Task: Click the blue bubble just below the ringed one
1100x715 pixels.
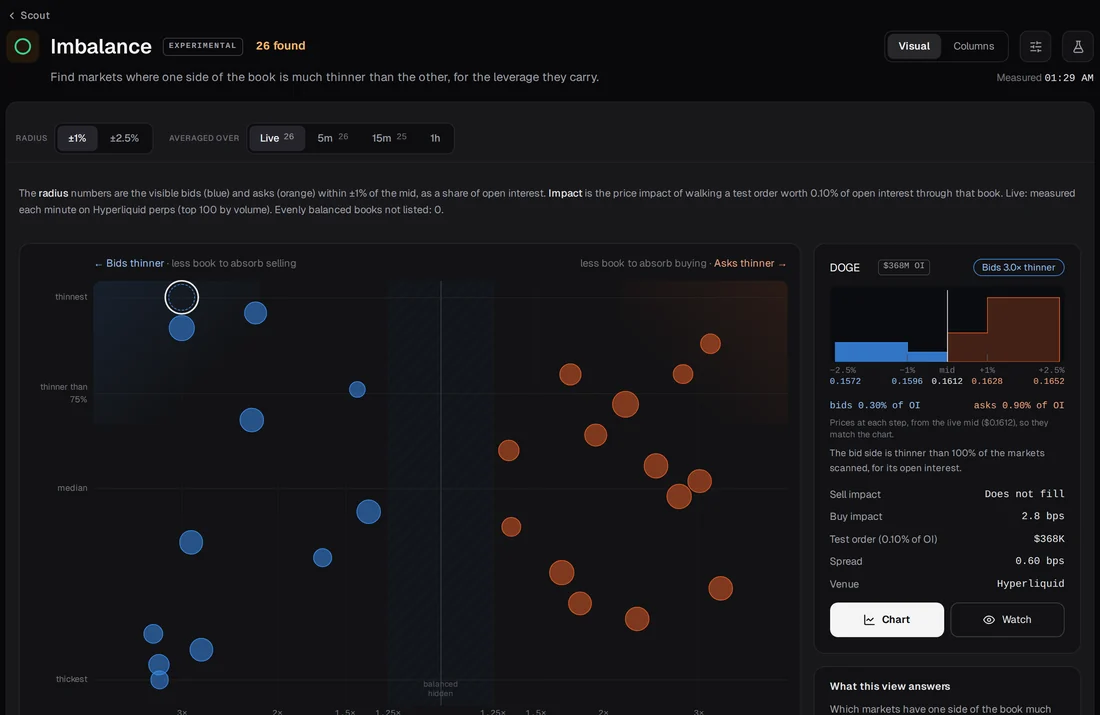Action: [x=182, y=328]
